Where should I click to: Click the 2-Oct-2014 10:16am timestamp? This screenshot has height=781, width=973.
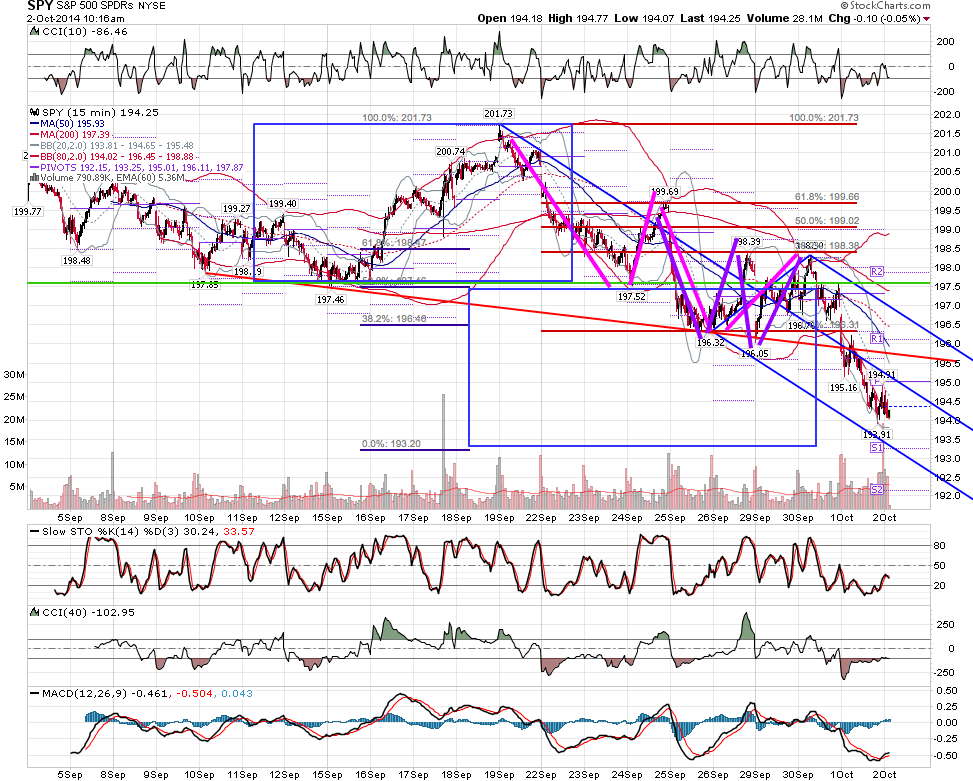[76, 19]
